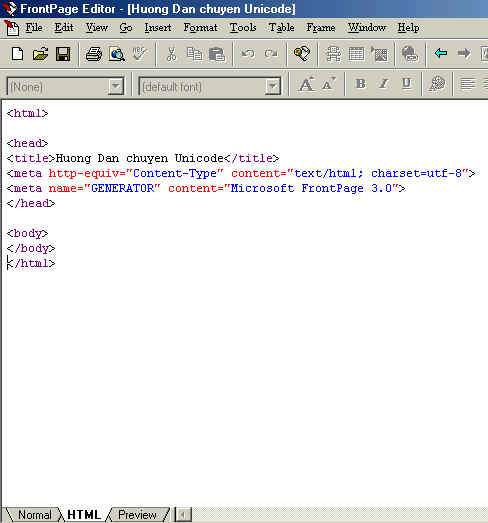
Task: Open the text color palette icon
Action: click(437, 84)
